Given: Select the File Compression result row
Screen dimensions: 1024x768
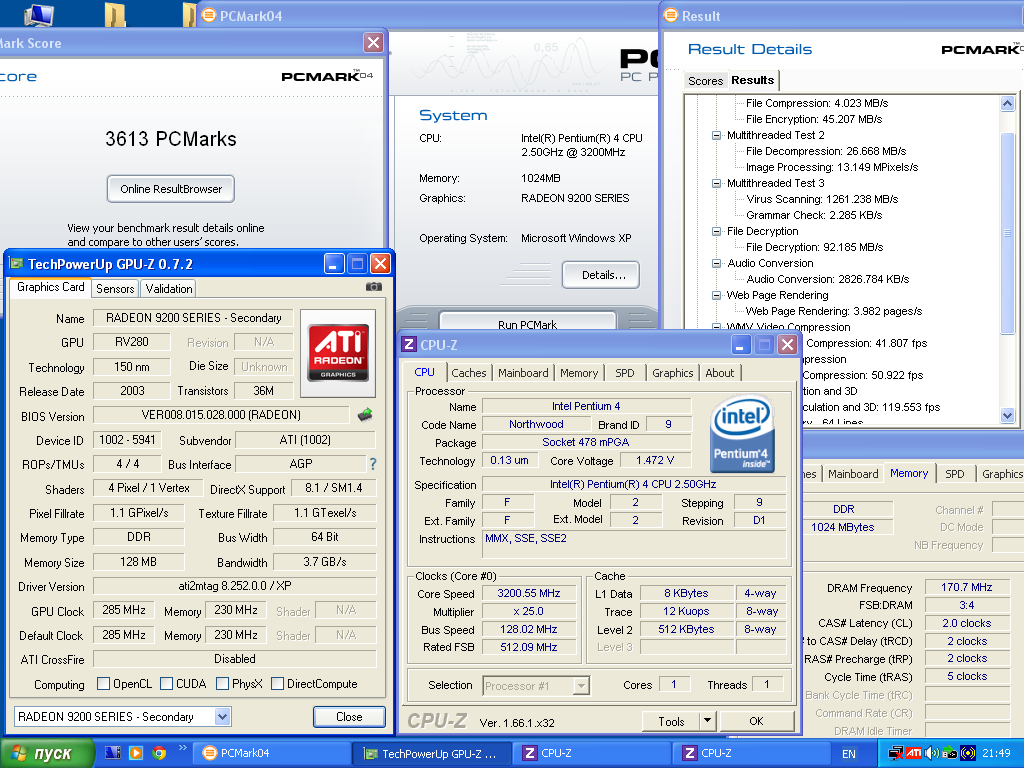Looking at the screenshot, I should coord(817,103).
